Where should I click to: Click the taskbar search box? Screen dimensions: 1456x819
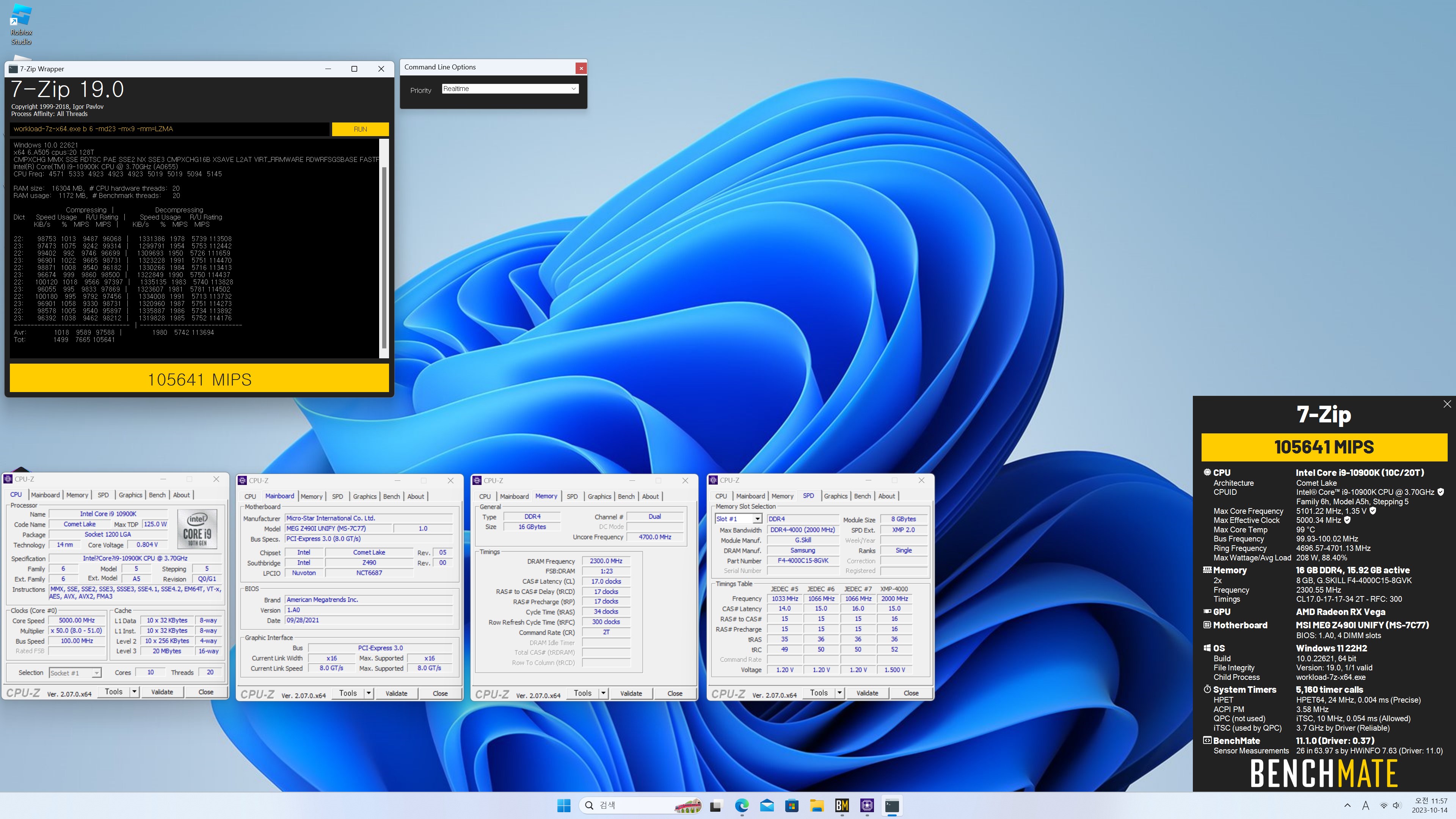tap(640, 805)
